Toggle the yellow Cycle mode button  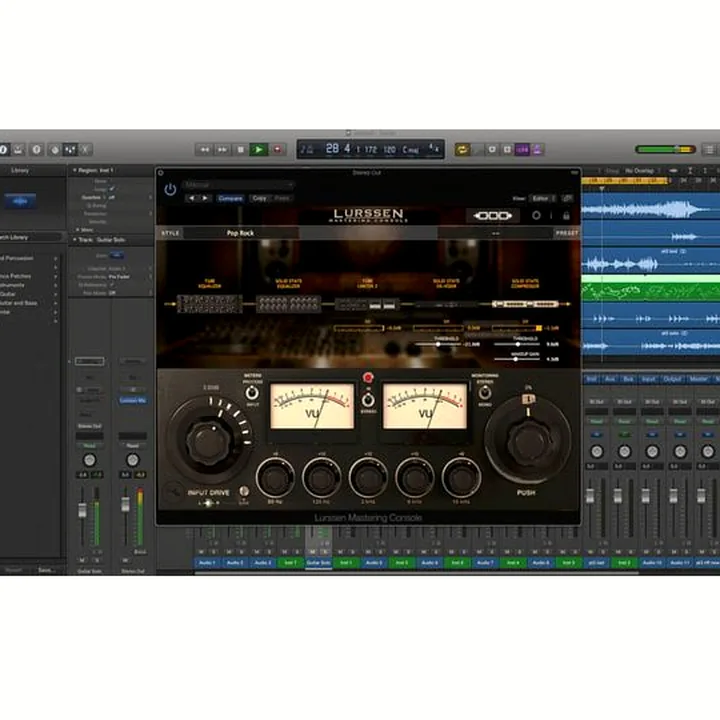462,150
